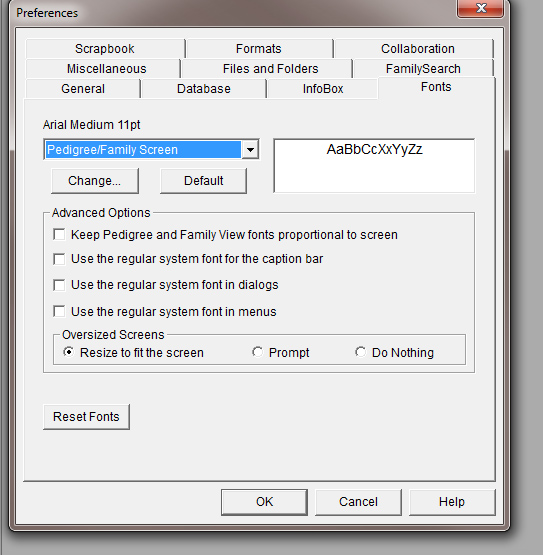Open the General tab
Screen dimensions: 543x555
pos(83,88)
